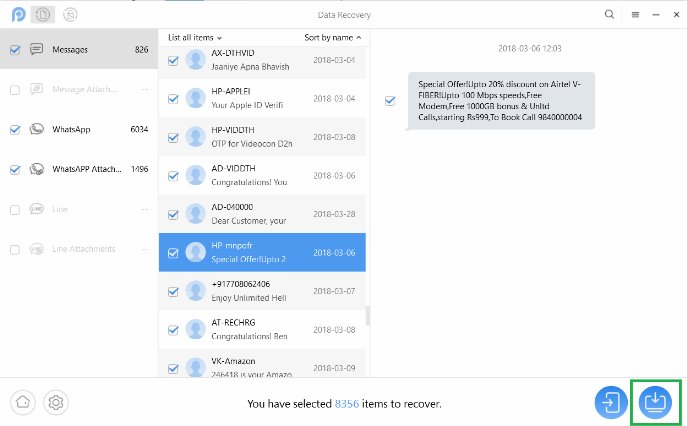Uncheck the +917708062406 conversation checkbox
Viewport: 687px width, 426px height.
(173, 292)
